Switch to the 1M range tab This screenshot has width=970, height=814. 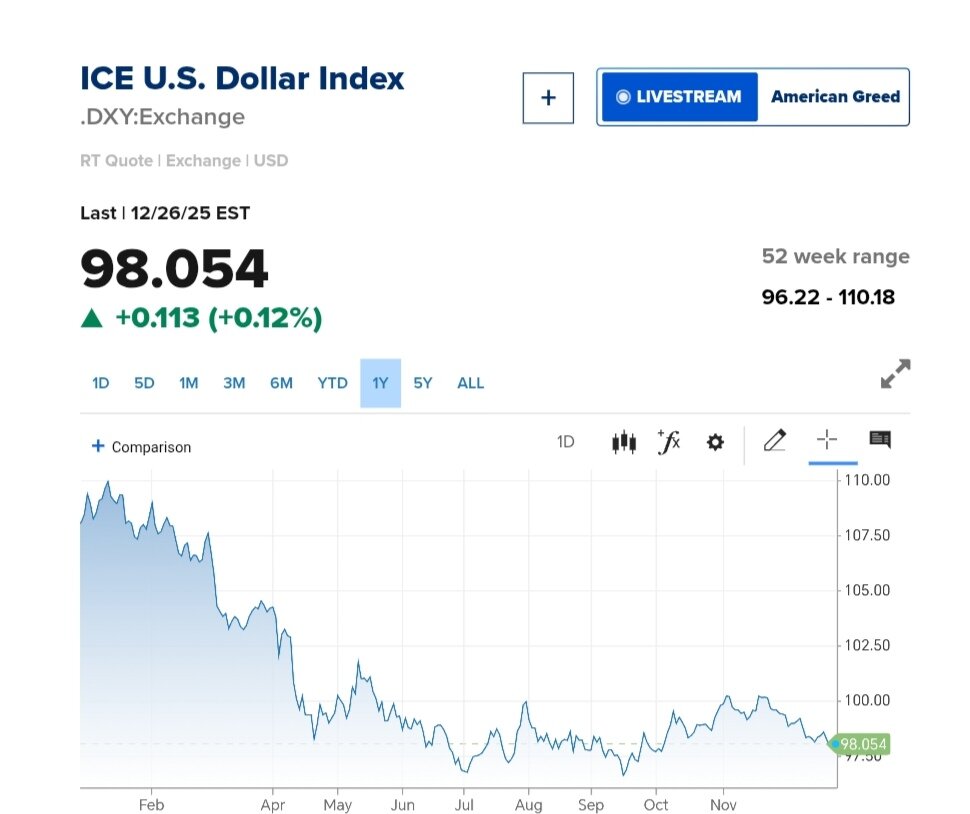[x=189, y=383]
